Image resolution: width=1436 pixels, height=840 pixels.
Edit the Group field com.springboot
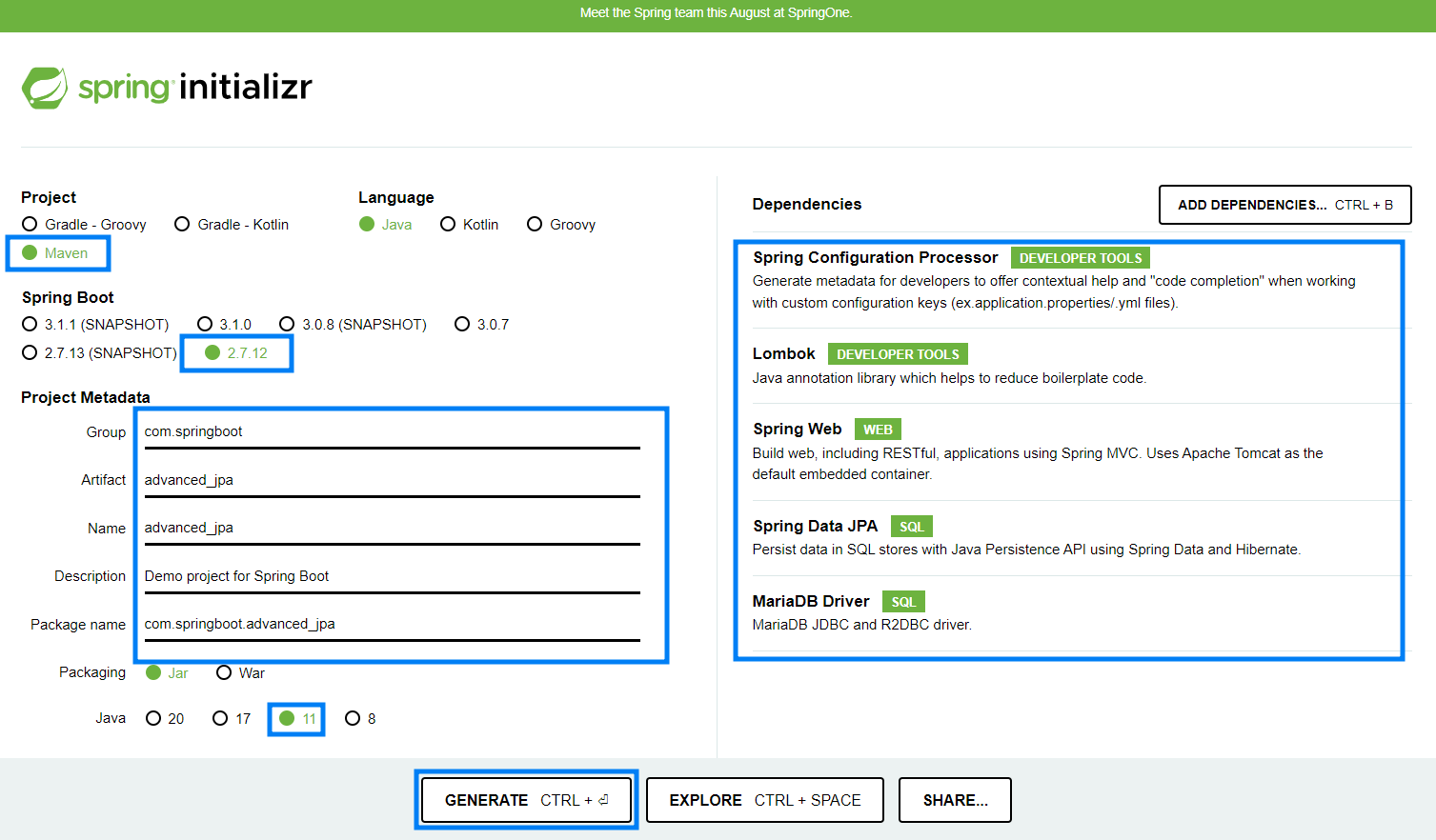click(x=392, y=431)
